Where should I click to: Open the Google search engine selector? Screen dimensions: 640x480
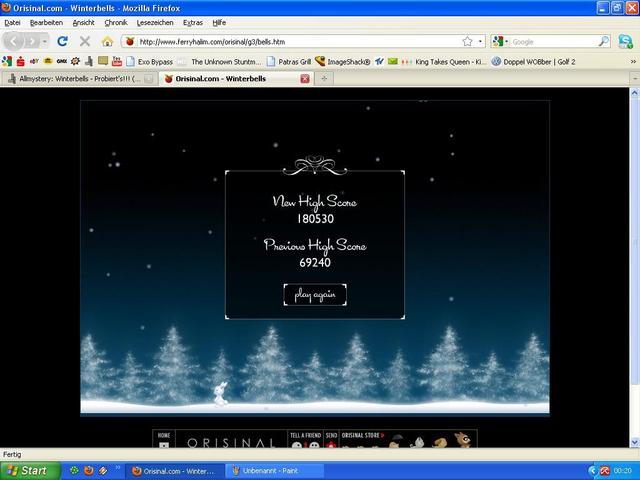pos(500,41)
